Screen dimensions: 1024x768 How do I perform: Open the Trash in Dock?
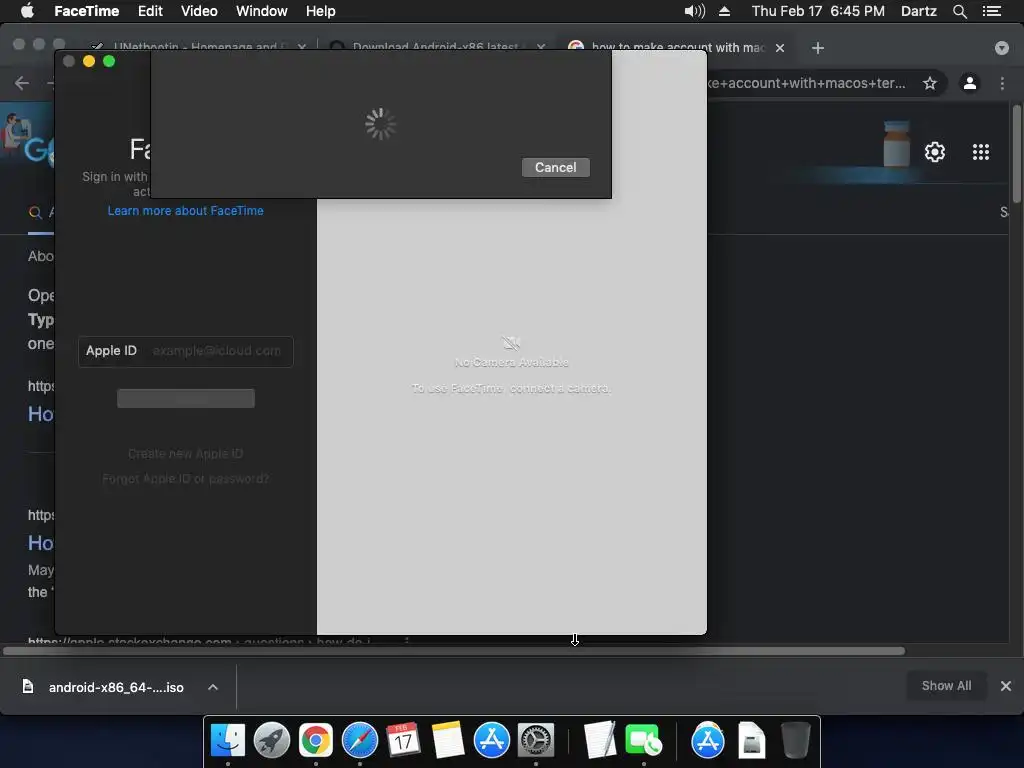[795, 740]
